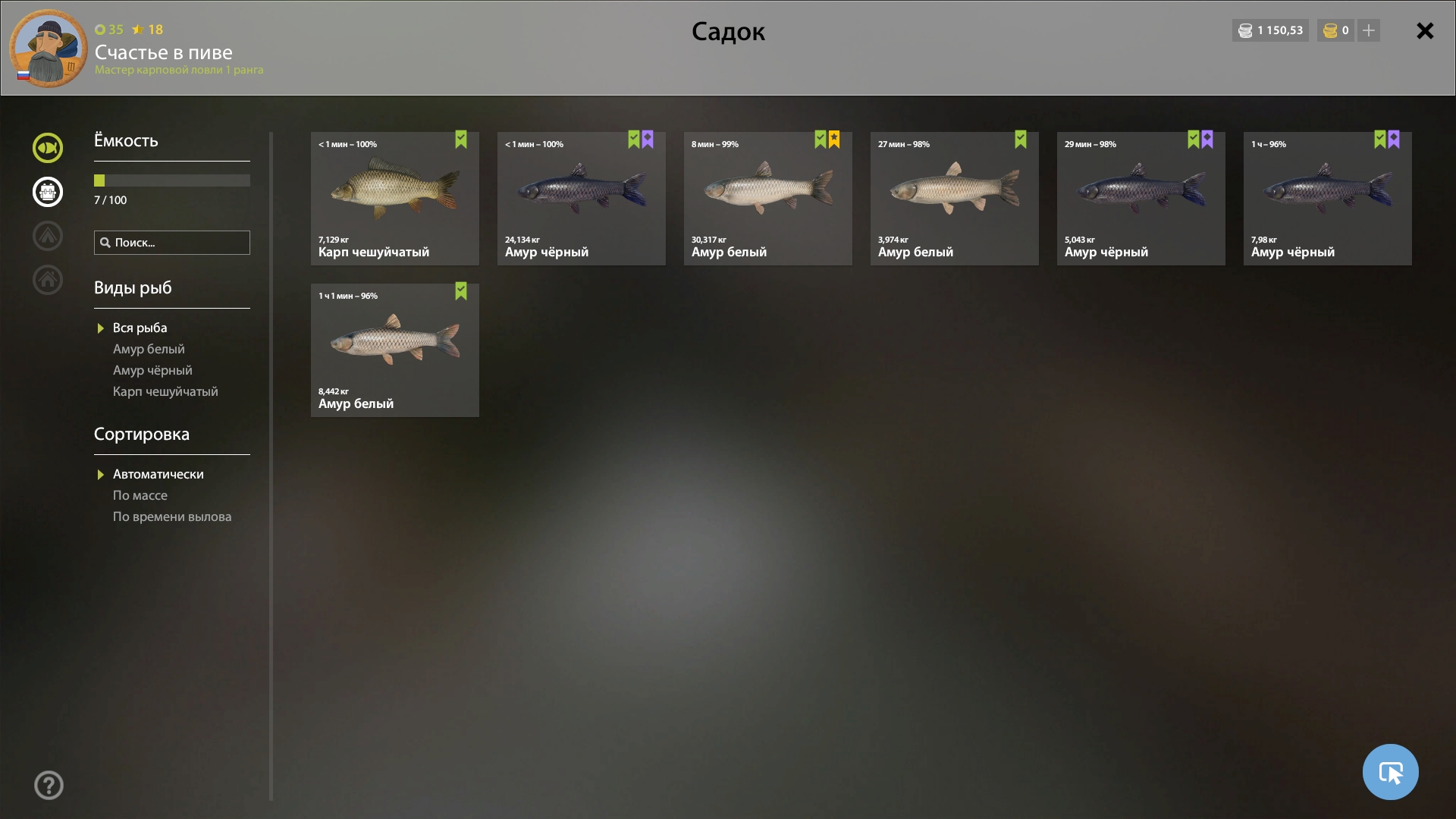1456x819 pixels.
Task: Add gold coins with plus icon
Action: (x=1369, y=31)
